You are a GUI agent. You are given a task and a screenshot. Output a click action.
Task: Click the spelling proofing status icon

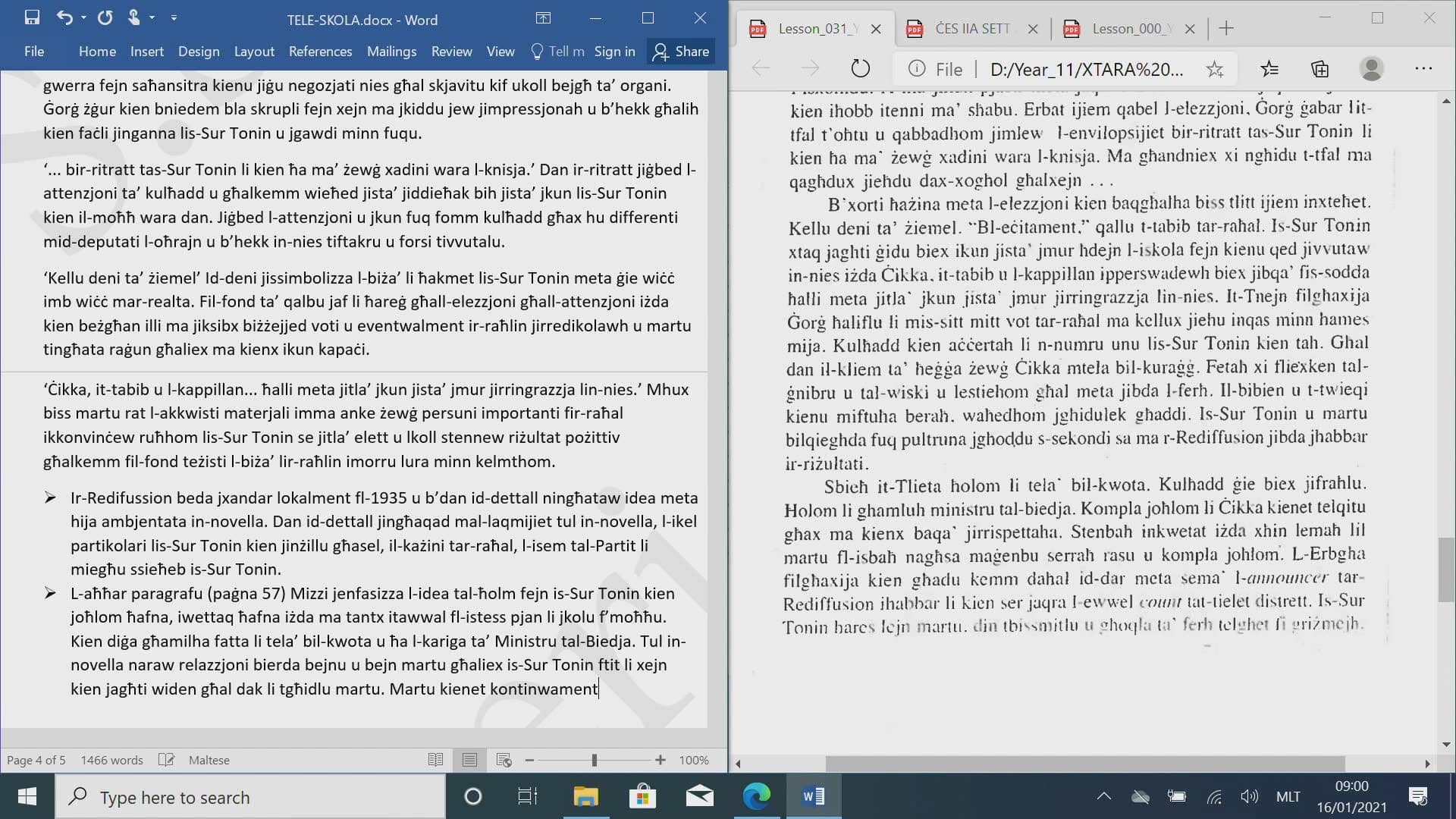[166, 760]
